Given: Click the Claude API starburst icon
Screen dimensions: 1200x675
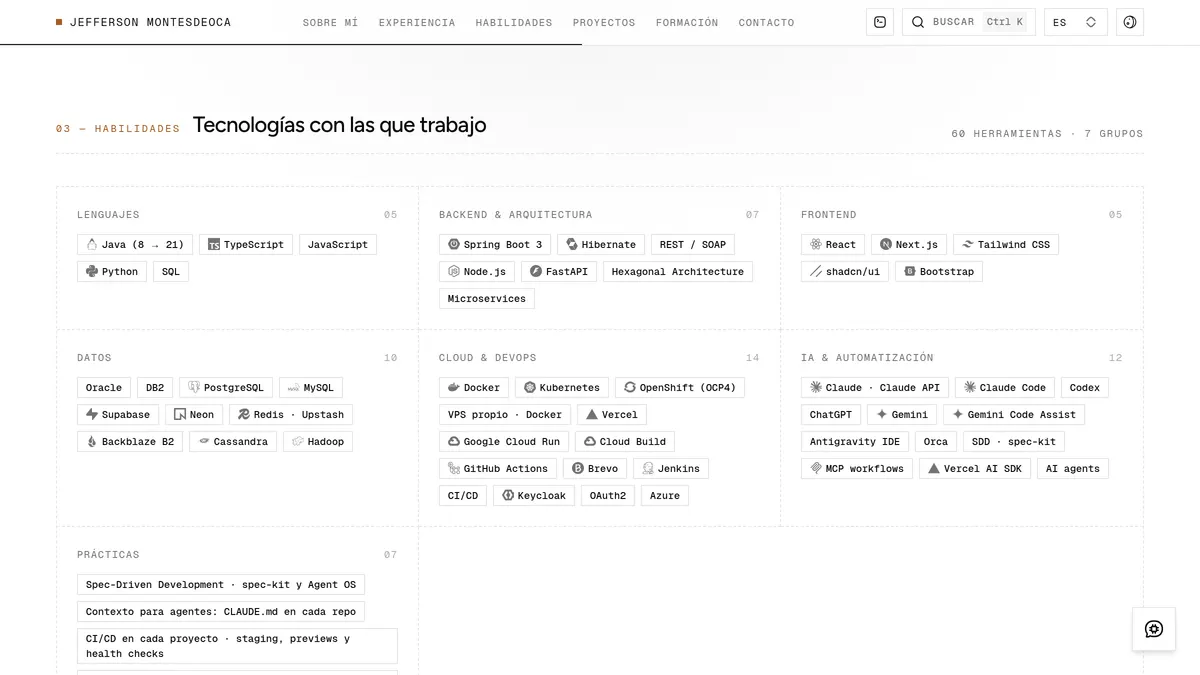Looking at the screenshot, I should 816,387.
